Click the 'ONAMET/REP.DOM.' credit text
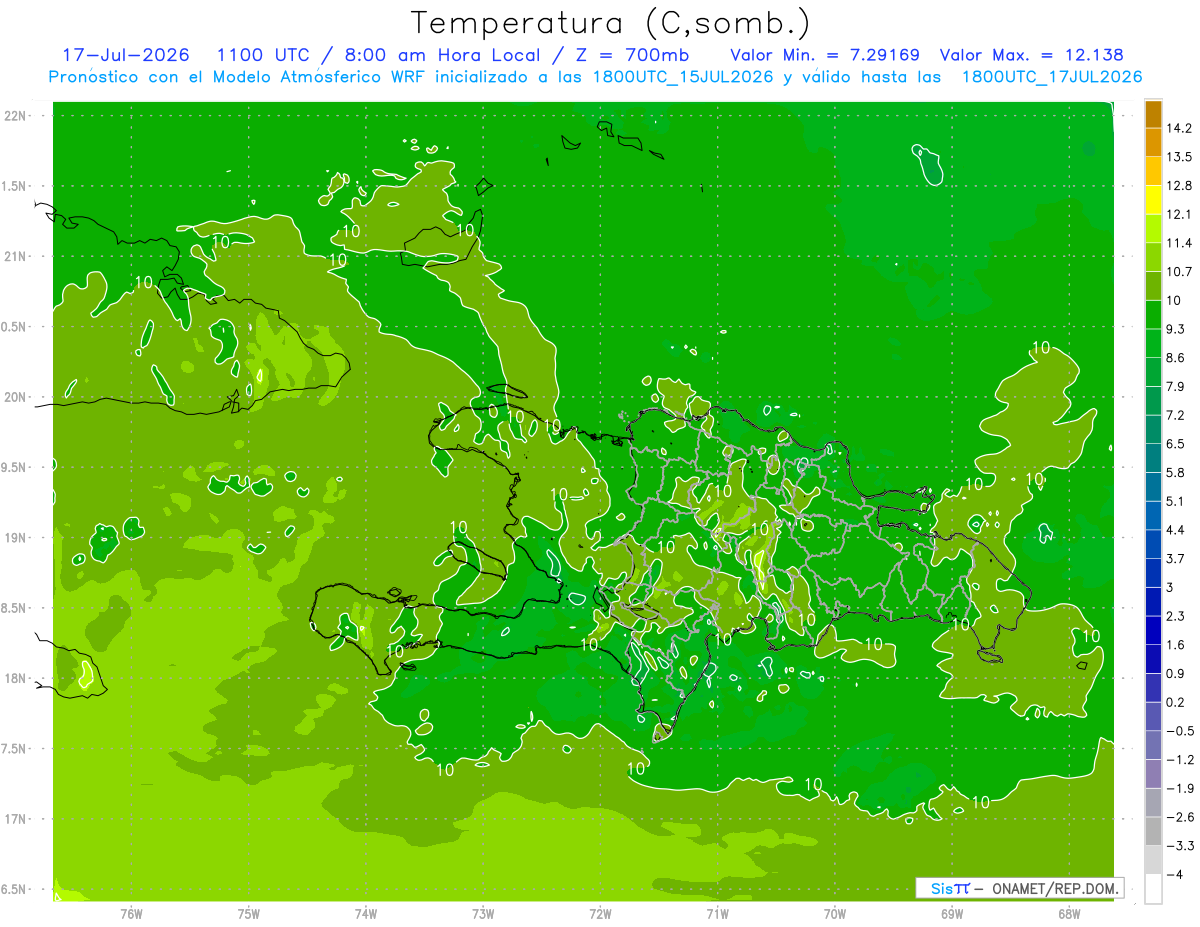The image size is (1200, 927). (1055, 888)
